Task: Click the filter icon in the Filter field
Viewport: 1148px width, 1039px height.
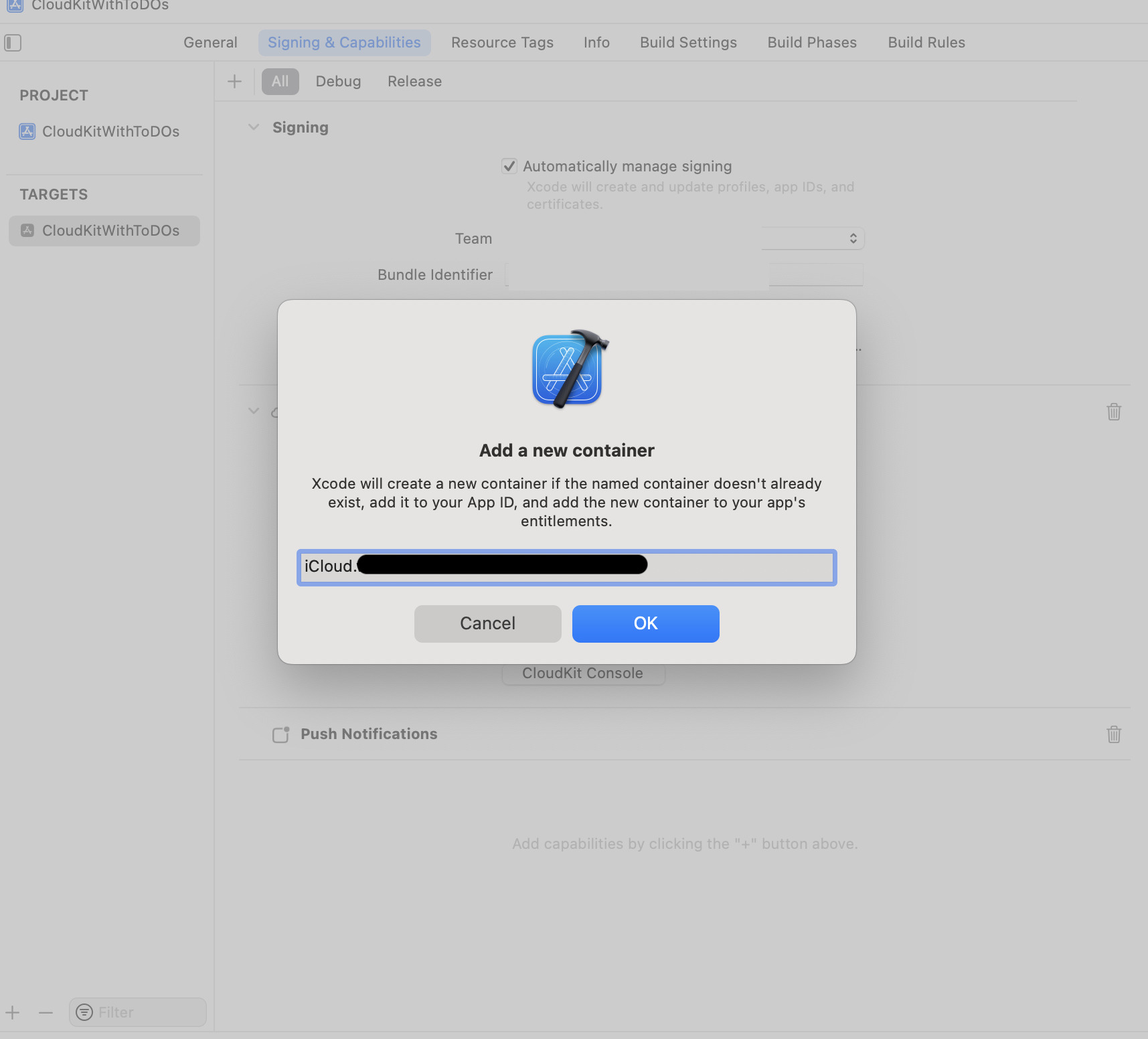Action: (84, 1012)
